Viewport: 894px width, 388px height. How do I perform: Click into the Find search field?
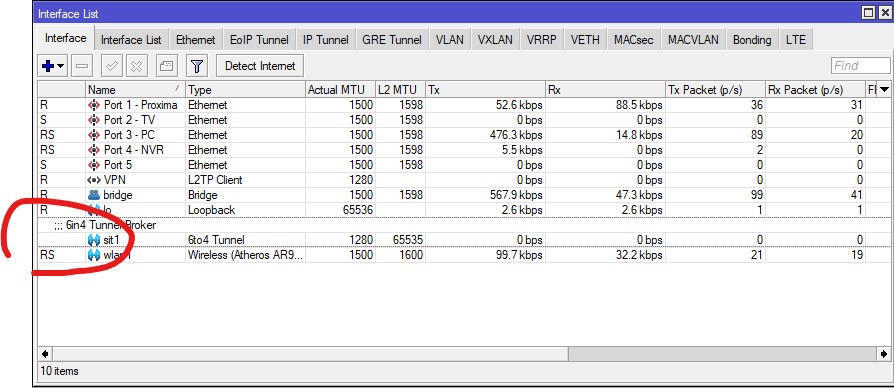coord(860,66)
